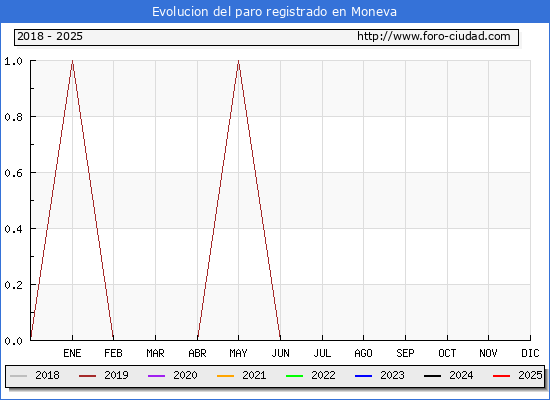Viewport: 550px width, 400px height.
Task: Click the 2025 legend label text
Action: point(530,375)
